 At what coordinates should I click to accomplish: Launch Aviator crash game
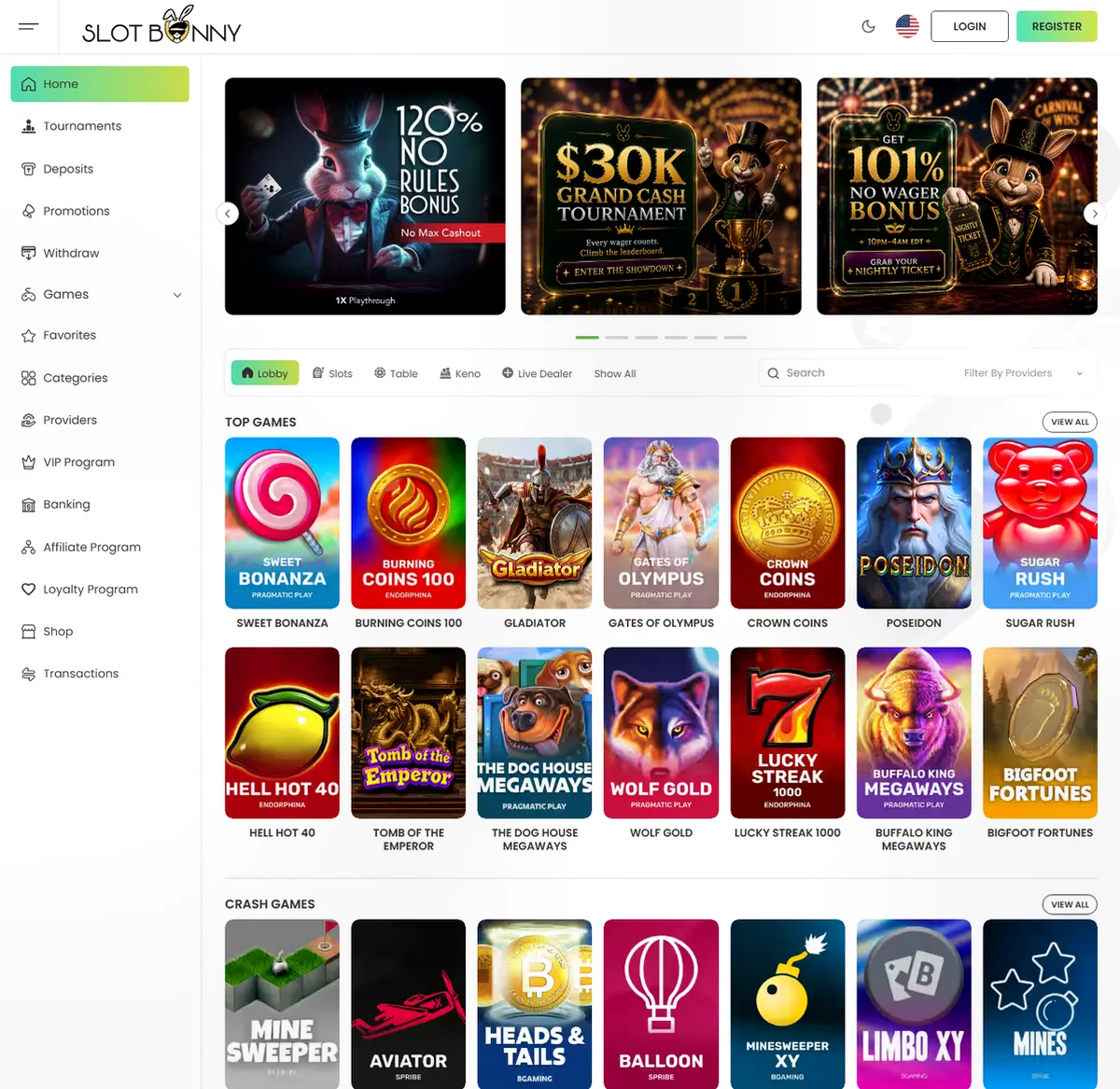(x=408, y=1004)
